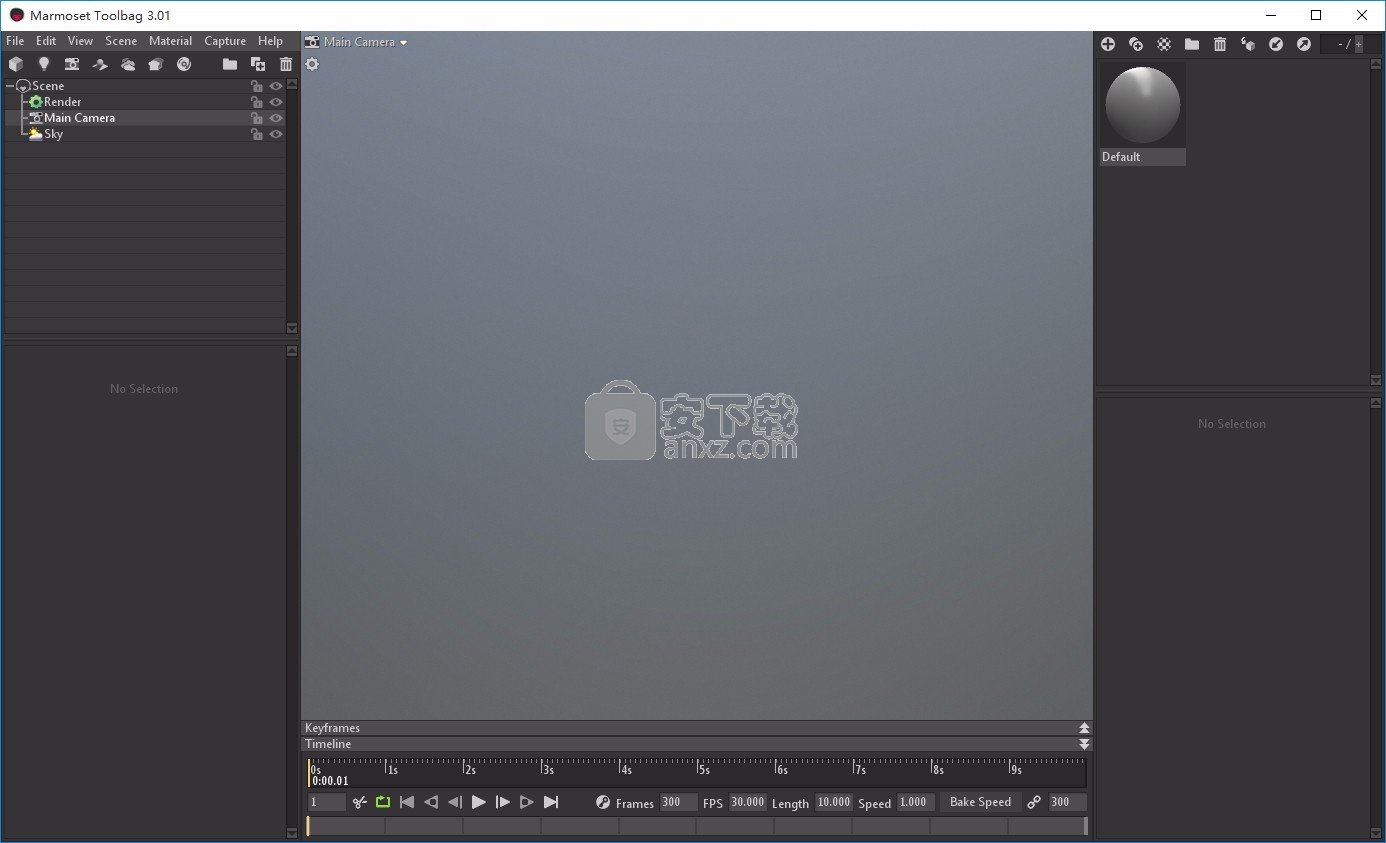Collapse the Scene tree node
Image resolution: width=1386 pixels, height=843 pixels.
click(10, 86)
